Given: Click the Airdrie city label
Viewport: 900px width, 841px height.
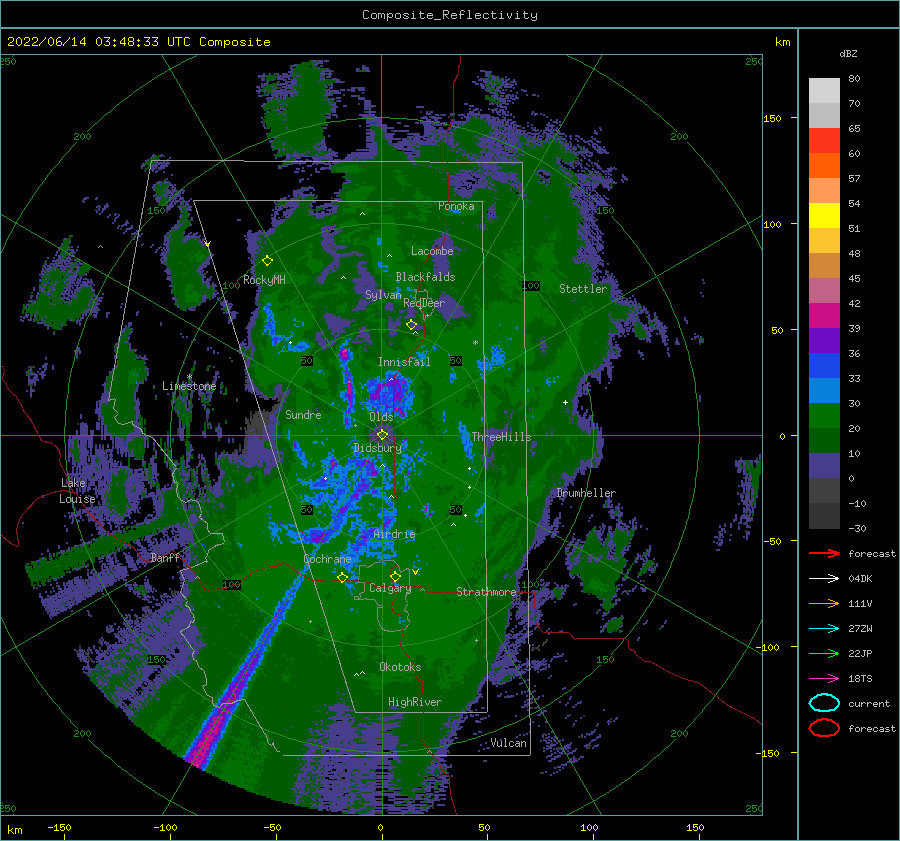Looking at the screenshot, I should point(394,534).
